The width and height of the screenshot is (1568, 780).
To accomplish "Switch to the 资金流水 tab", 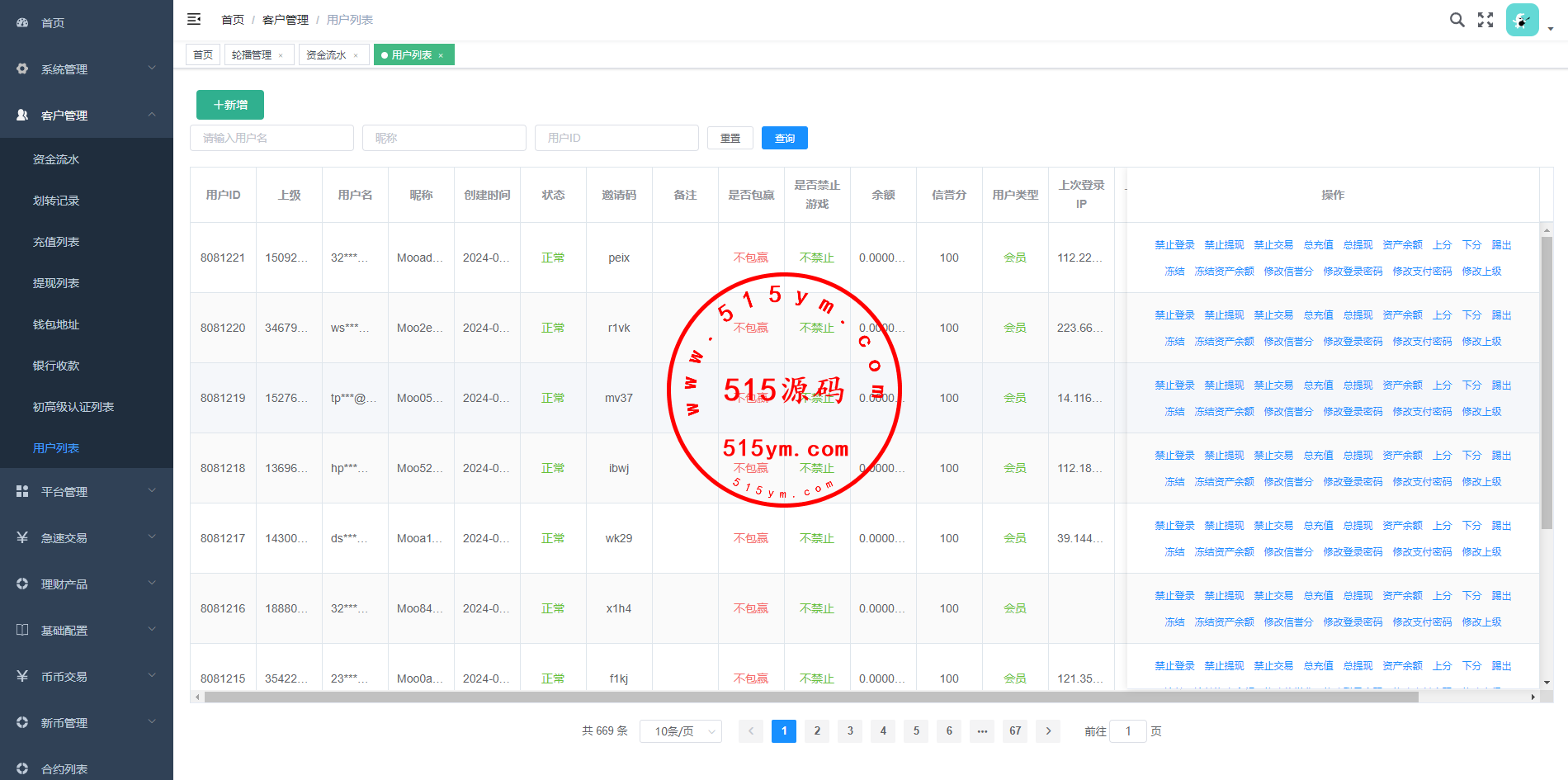I will click(x=326, y=55).
